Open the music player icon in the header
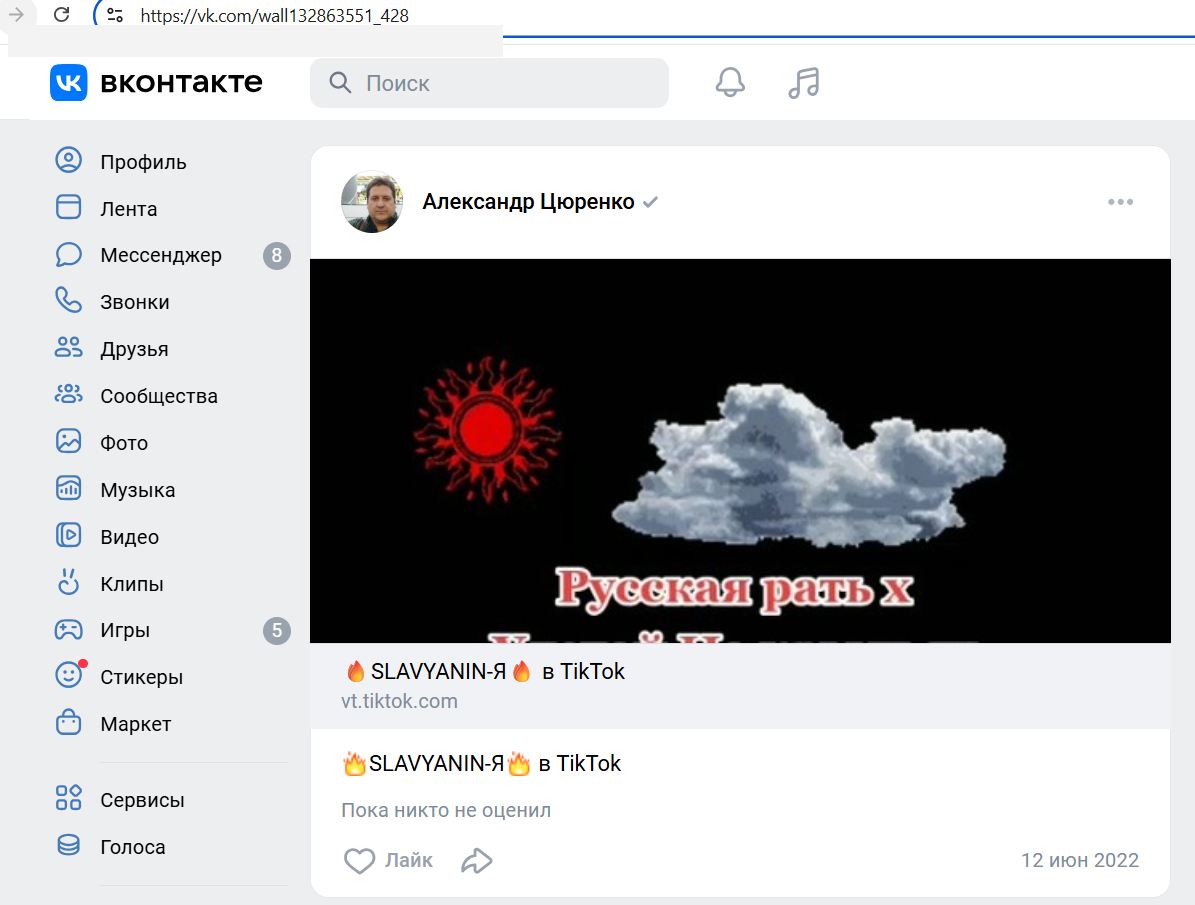 pos(802,83)
